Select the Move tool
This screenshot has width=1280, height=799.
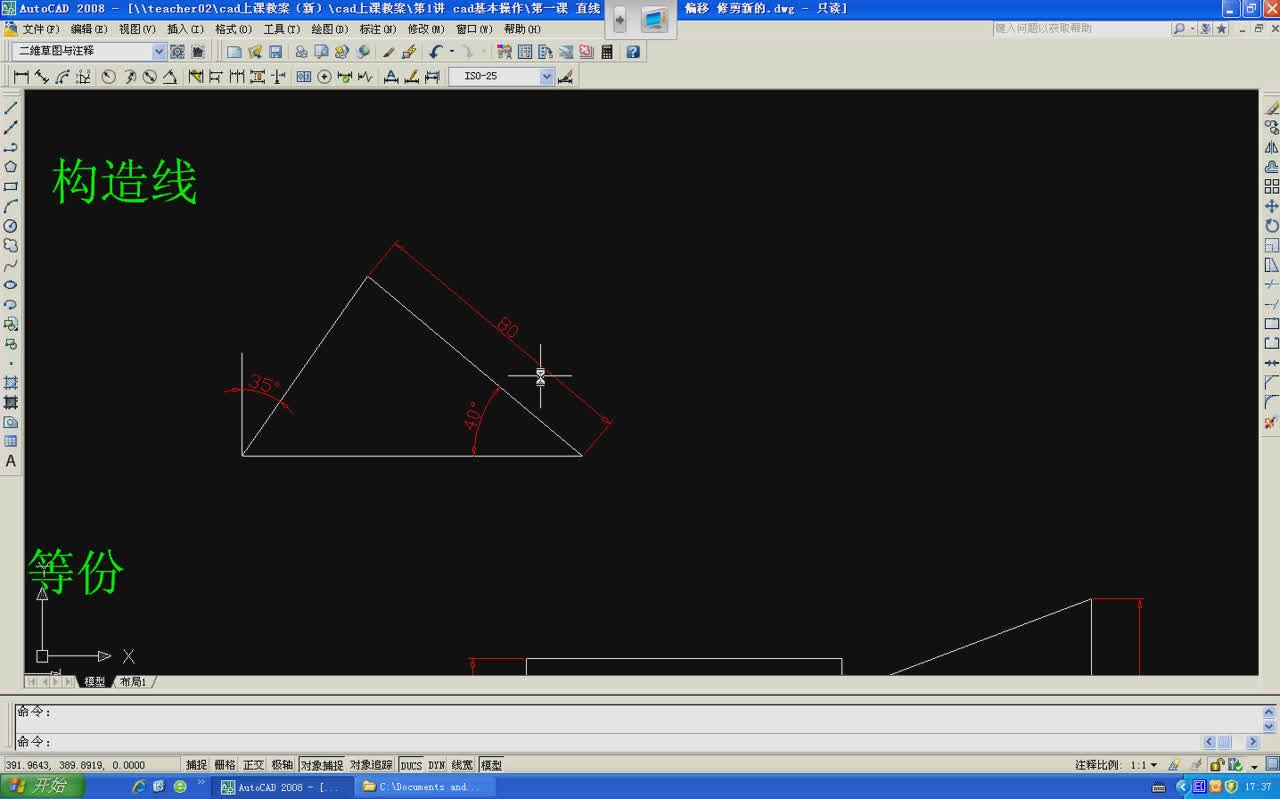(x=1272, y=206)
